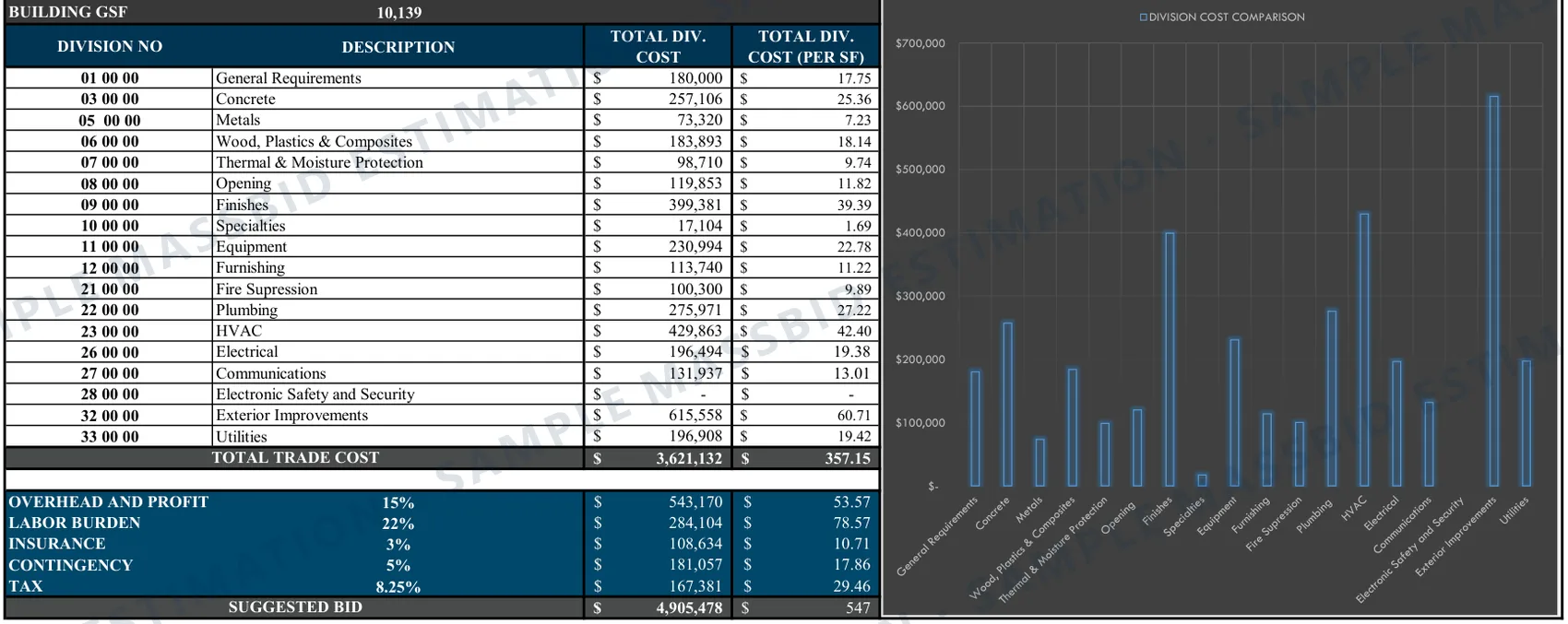The image size is (1568, 624).
Task: Click the Finishes bar in chart
Action: pos(1170,359)
